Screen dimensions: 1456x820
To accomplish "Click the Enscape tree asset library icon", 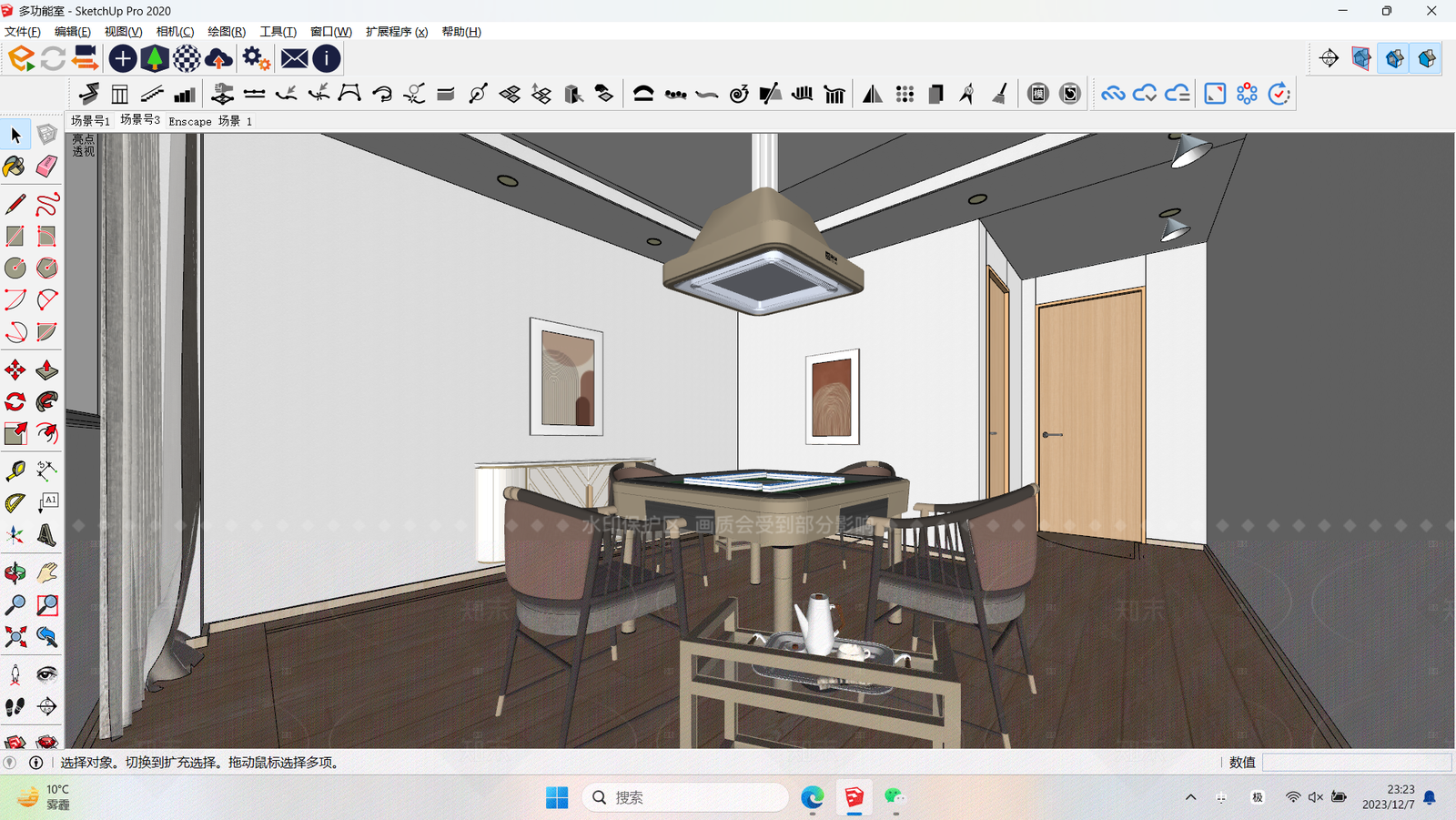I will tap(155, 58).
